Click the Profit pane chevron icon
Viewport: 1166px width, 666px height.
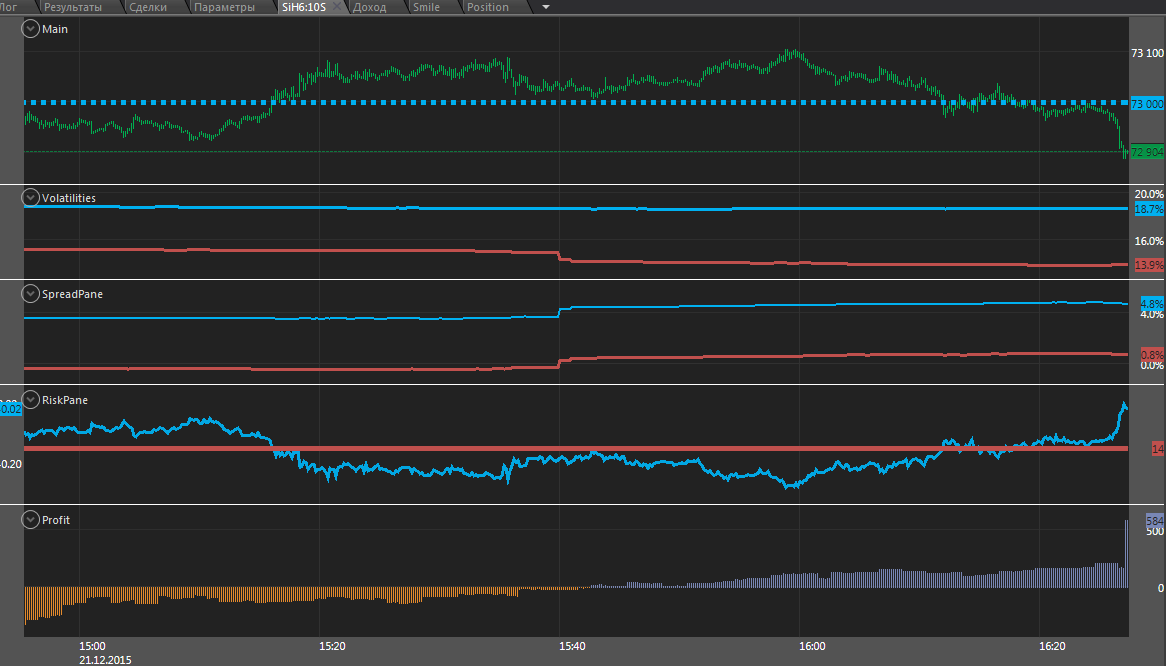tap(31, 520)
